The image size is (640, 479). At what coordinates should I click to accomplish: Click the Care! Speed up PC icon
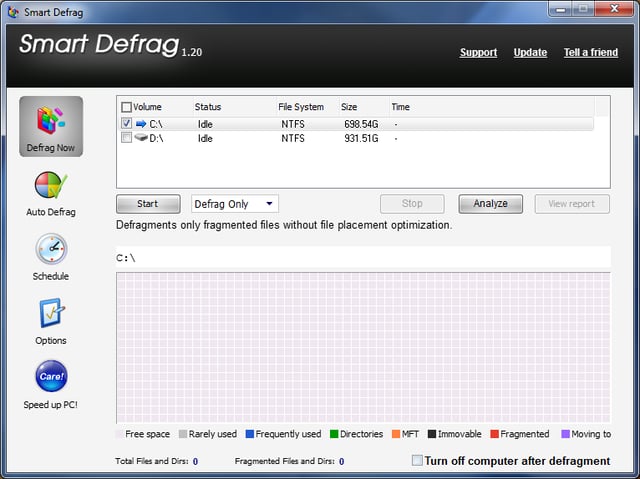[51, 376]
